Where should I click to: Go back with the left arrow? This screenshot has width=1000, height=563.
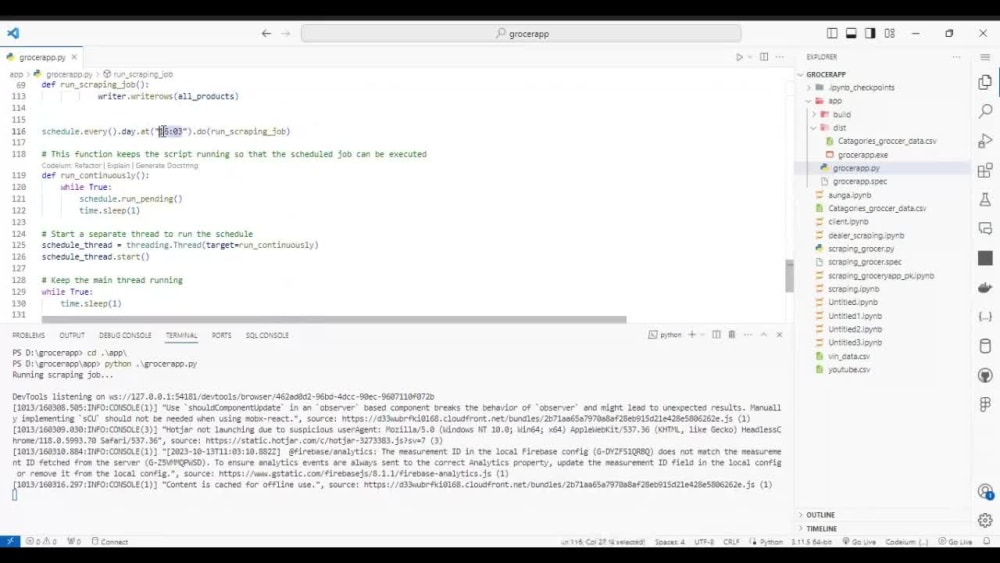click(x=266, y=33)
